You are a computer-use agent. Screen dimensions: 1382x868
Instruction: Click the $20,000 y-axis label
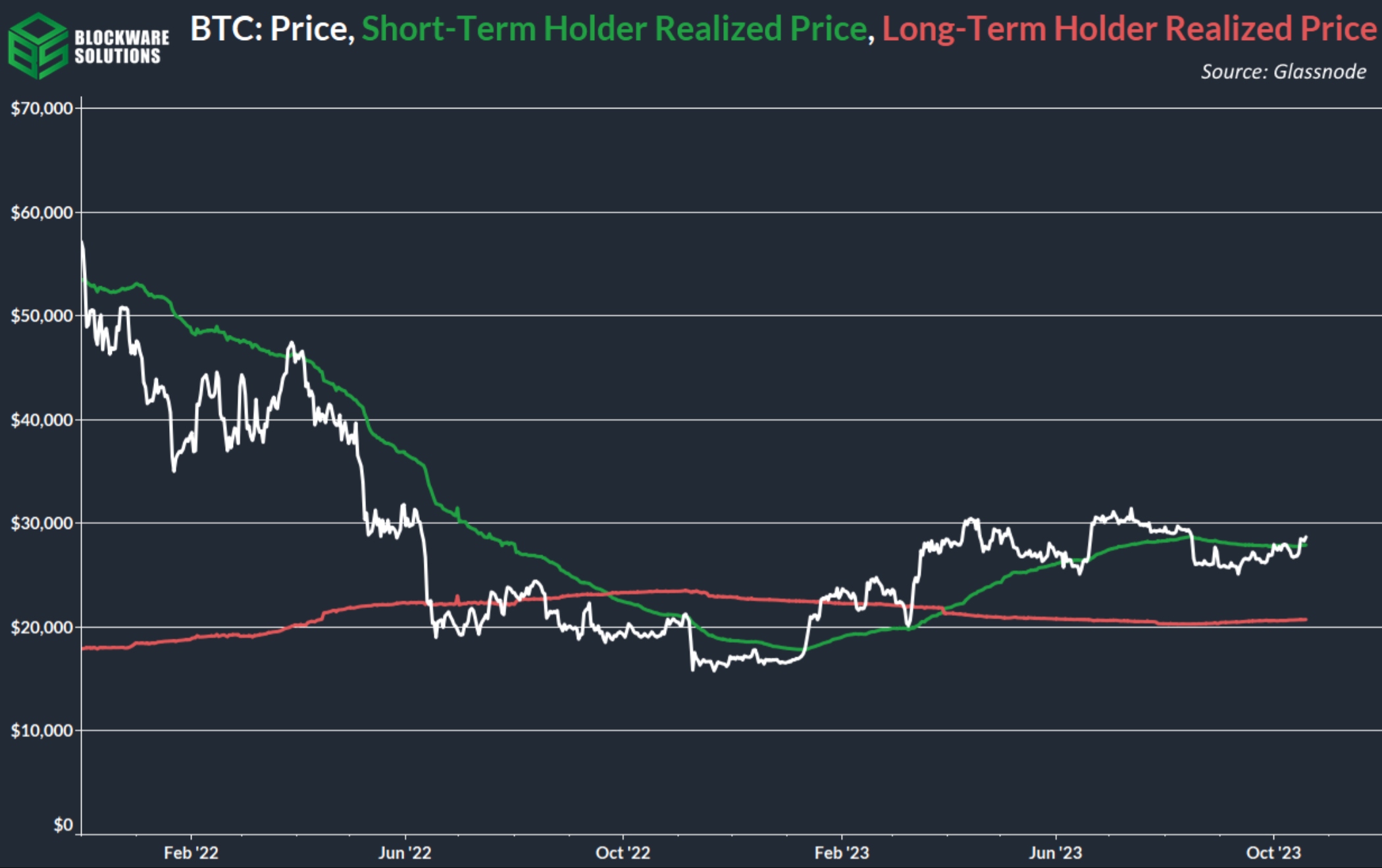pos(41,627)
